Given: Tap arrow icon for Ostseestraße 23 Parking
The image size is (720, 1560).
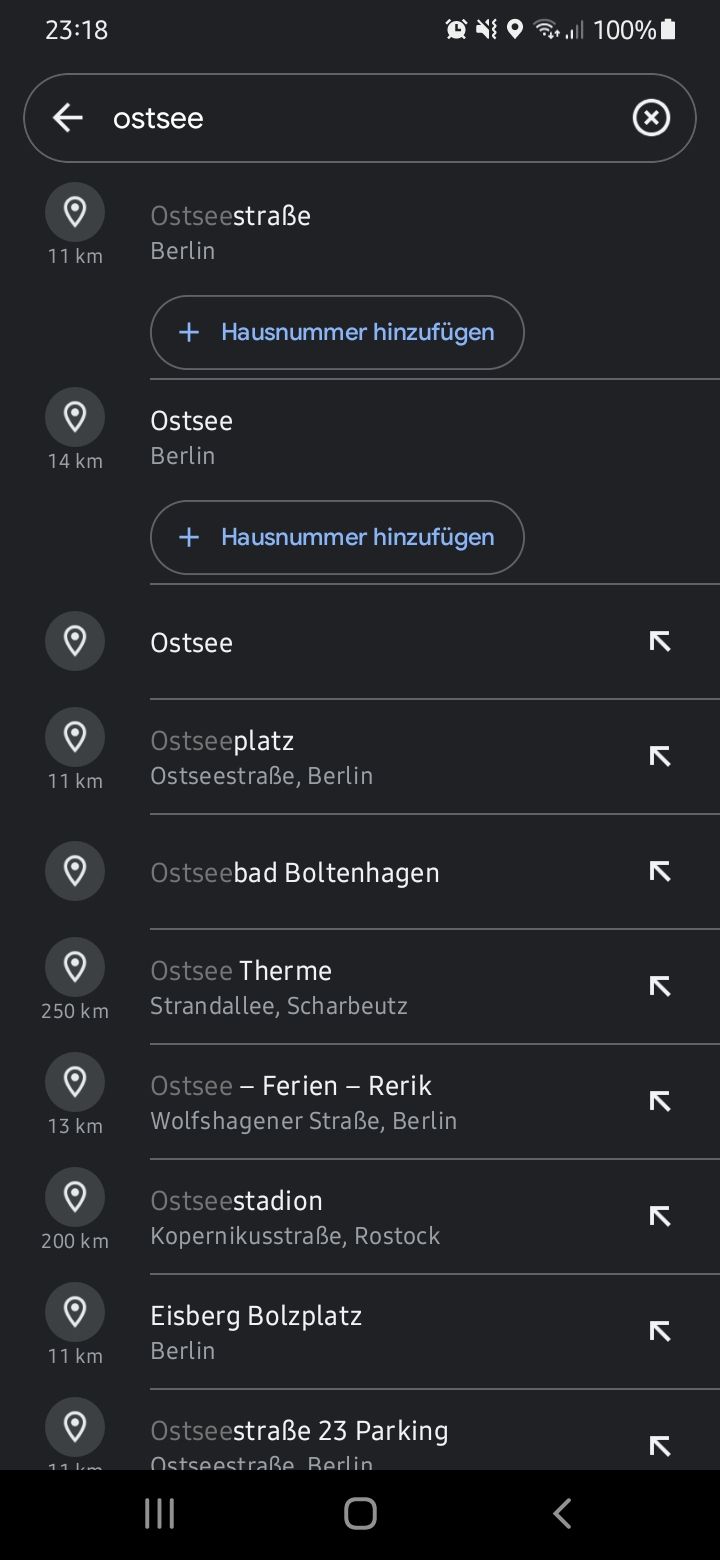Looking at the screenshot, I should pyautogui.click(x=659, y=1445).
